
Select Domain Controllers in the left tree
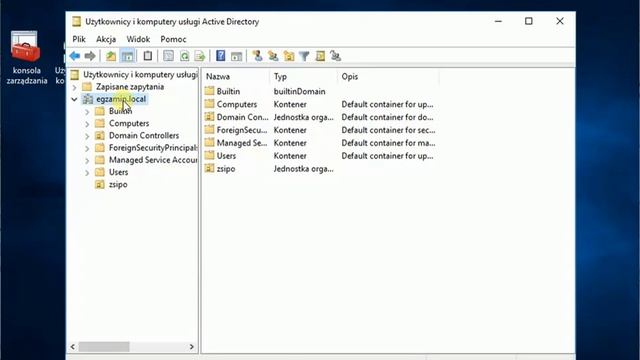point(144,136)
